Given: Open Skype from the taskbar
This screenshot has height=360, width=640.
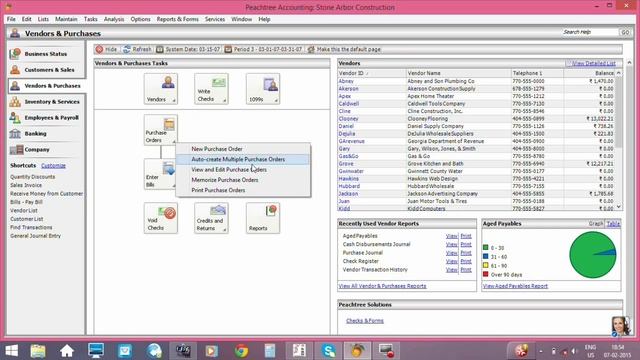Looking at the screenshot, I should [328, 351].
